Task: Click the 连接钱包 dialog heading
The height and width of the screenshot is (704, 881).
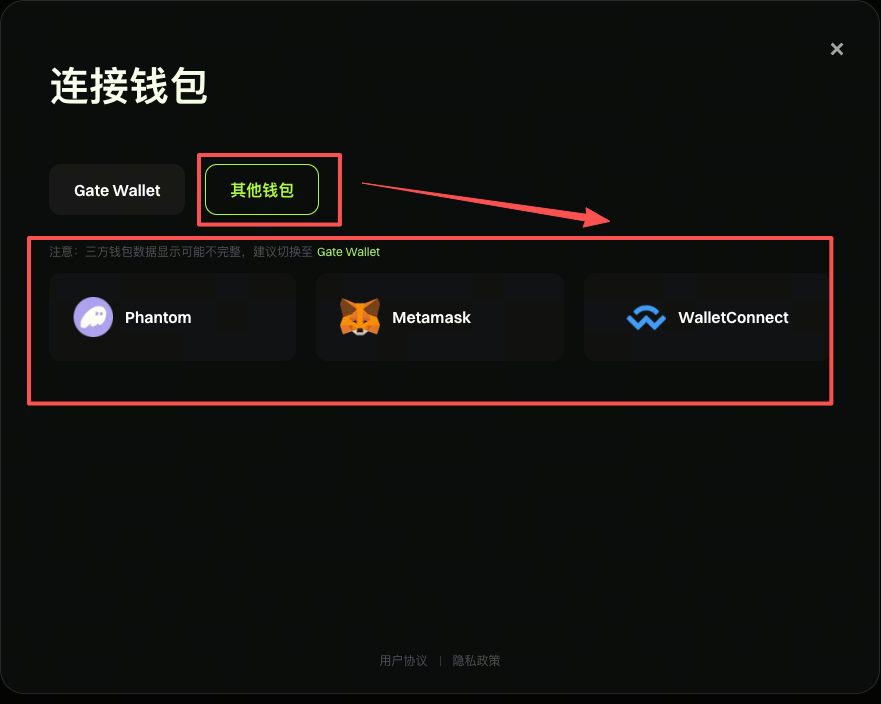Action: click(129, 86)
